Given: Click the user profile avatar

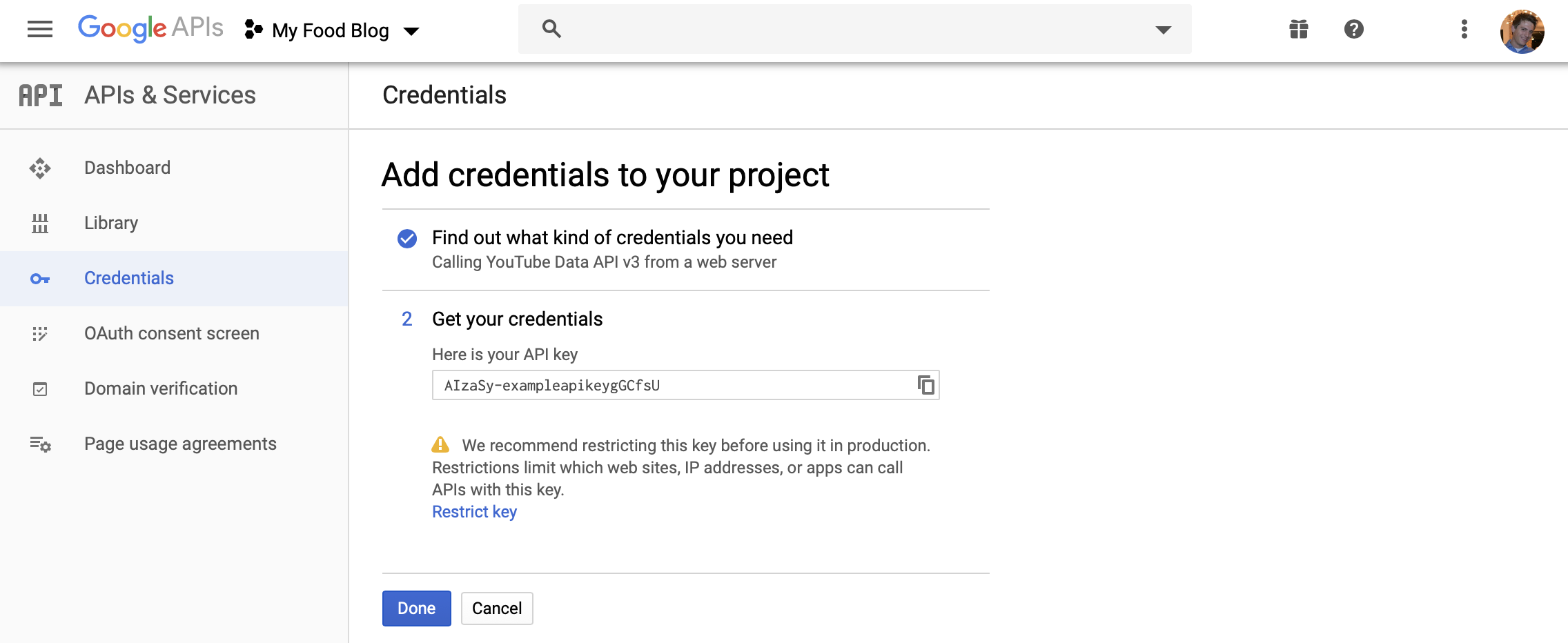Looking at the screenshot, I should [1522, 31].
